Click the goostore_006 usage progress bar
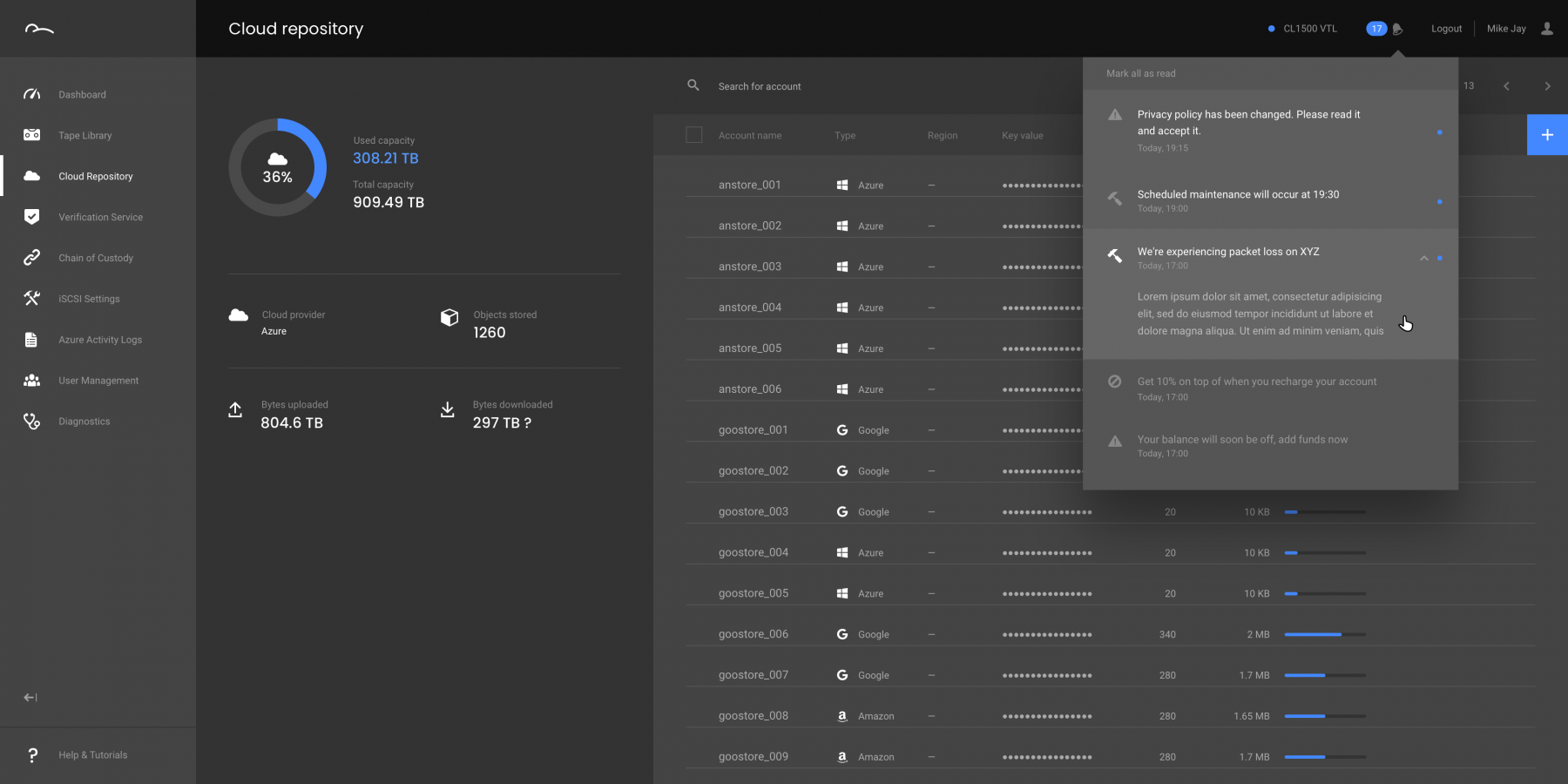Image resolution: width=1568 pixels, height=784 pixels. pos(1324,634)
